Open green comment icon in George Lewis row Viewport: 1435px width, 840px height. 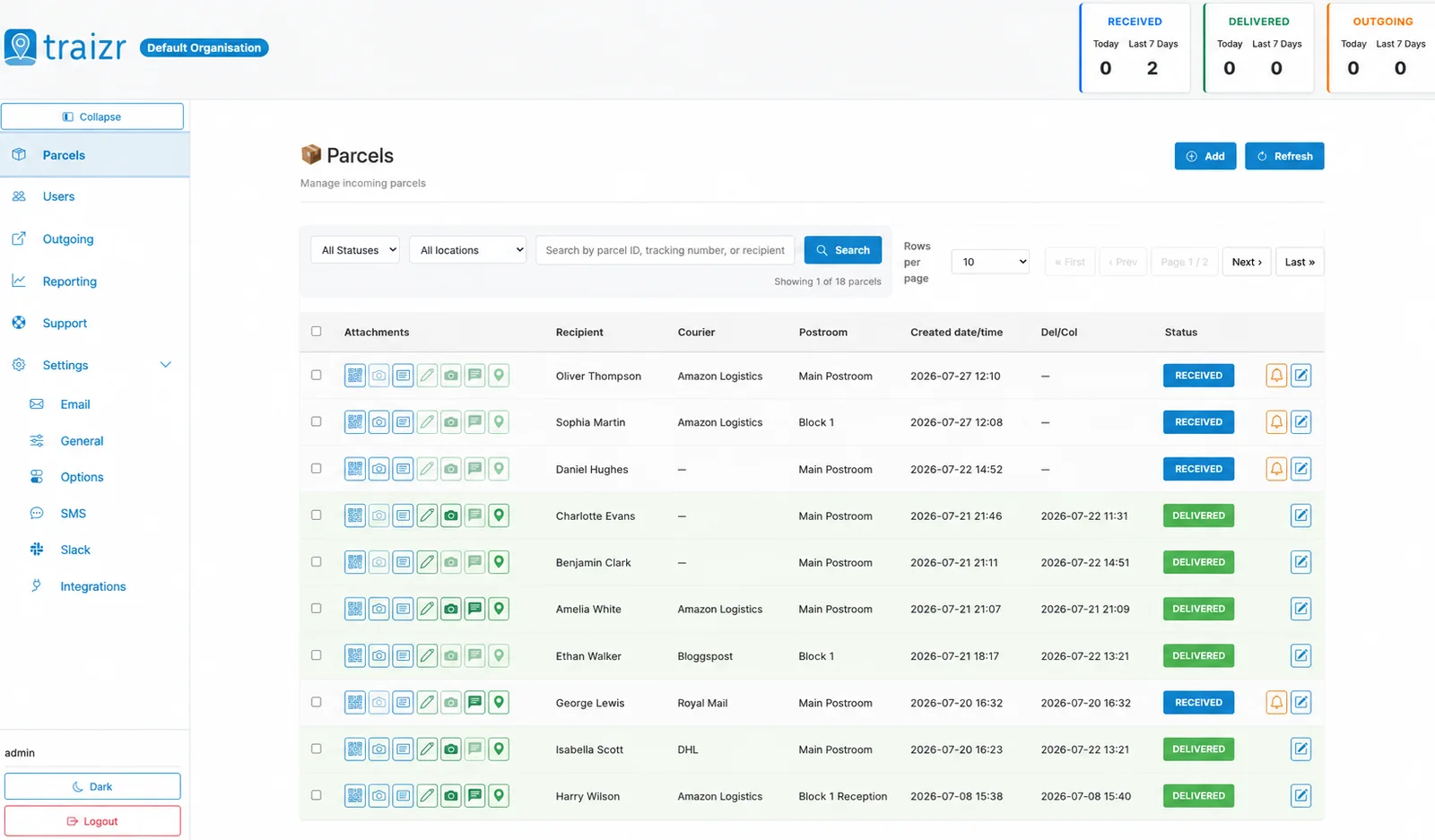[x=475, y=702]
